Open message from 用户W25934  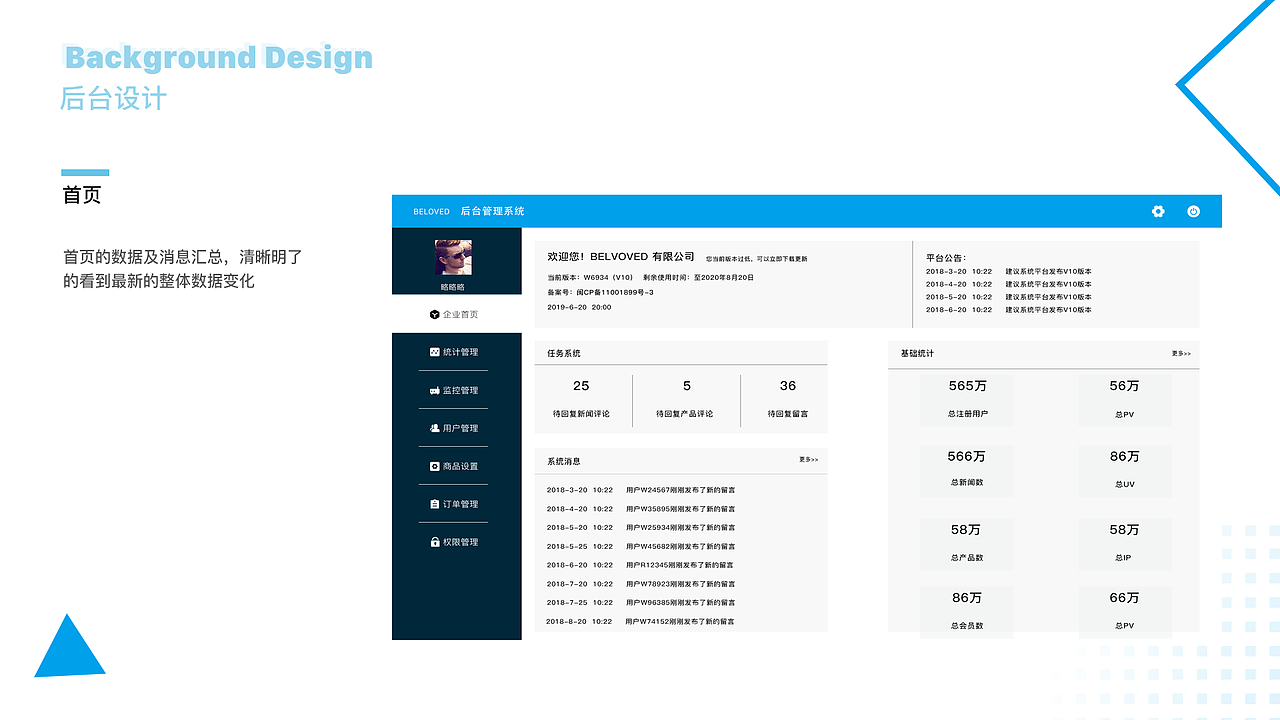pyautogui.click(x=640, y=528)
